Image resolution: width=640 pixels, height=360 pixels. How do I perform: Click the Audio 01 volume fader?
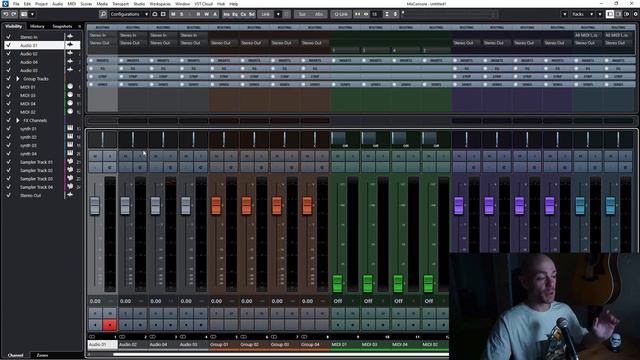(95, 205)
